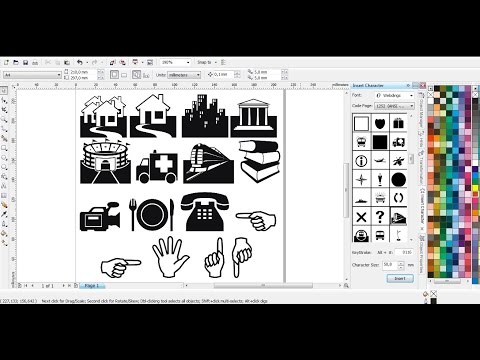Image resolution: width=480 pixels, height=360 pixels.
Task: Select the question mark character cell
Action: pos(380,216)
